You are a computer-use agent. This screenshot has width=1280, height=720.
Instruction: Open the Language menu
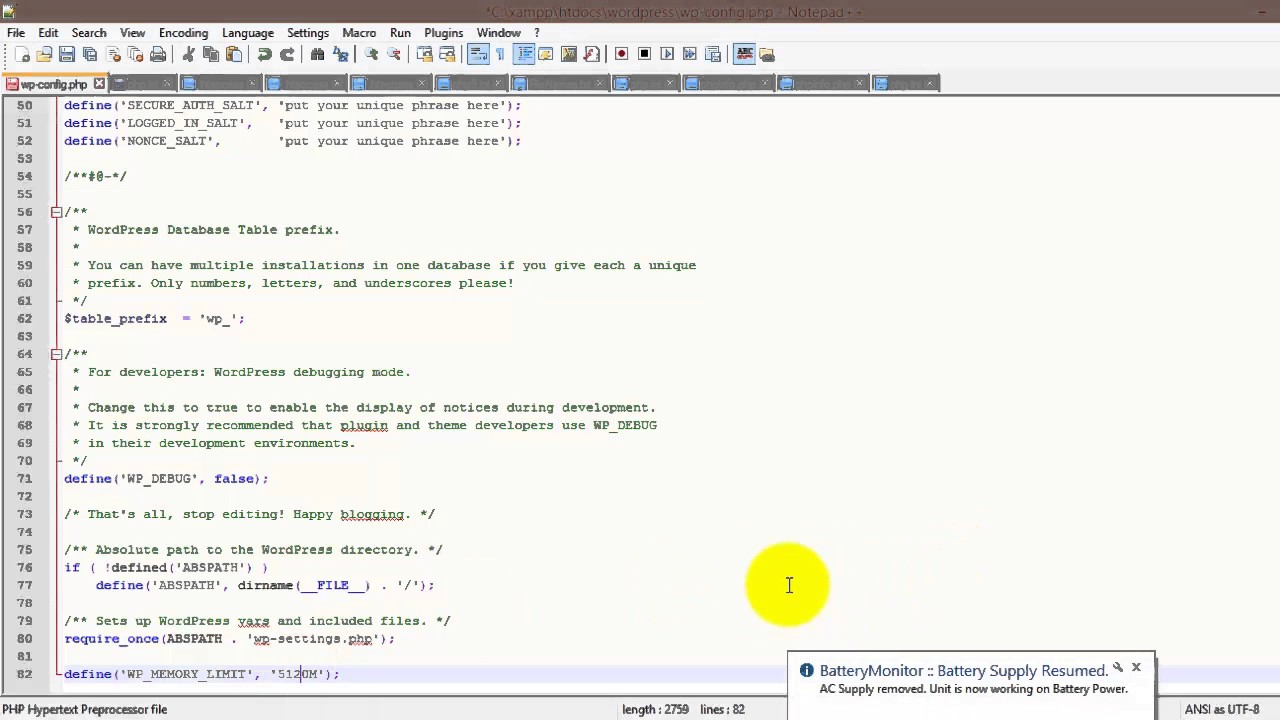pos(247,33)
